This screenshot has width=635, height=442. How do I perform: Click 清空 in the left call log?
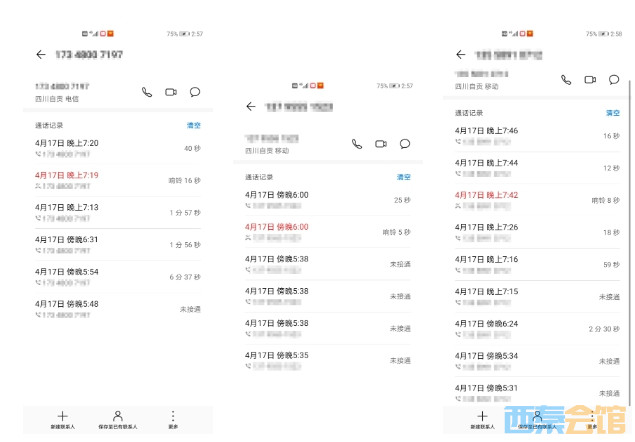point(194,126)
